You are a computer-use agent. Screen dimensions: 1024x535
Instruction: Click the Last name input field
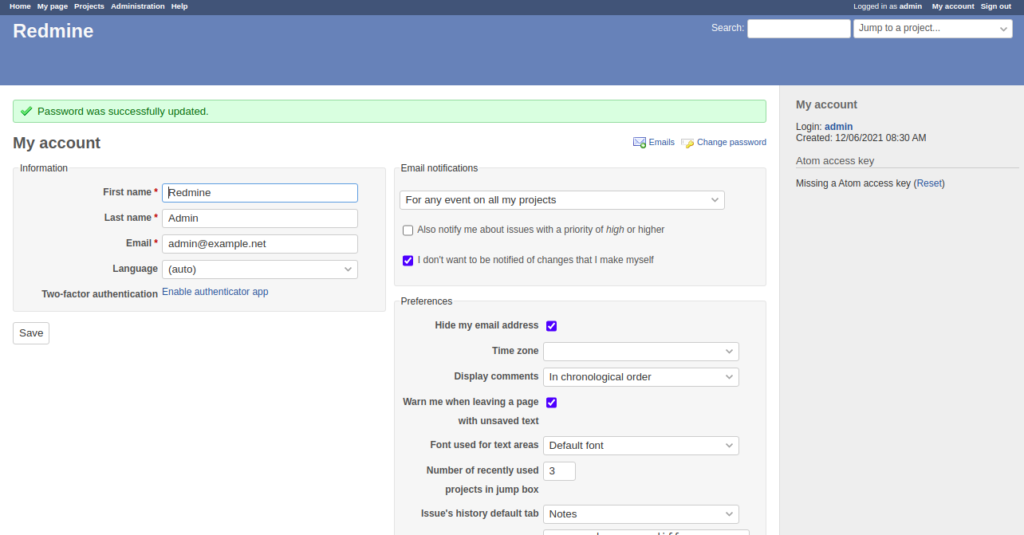260,218
